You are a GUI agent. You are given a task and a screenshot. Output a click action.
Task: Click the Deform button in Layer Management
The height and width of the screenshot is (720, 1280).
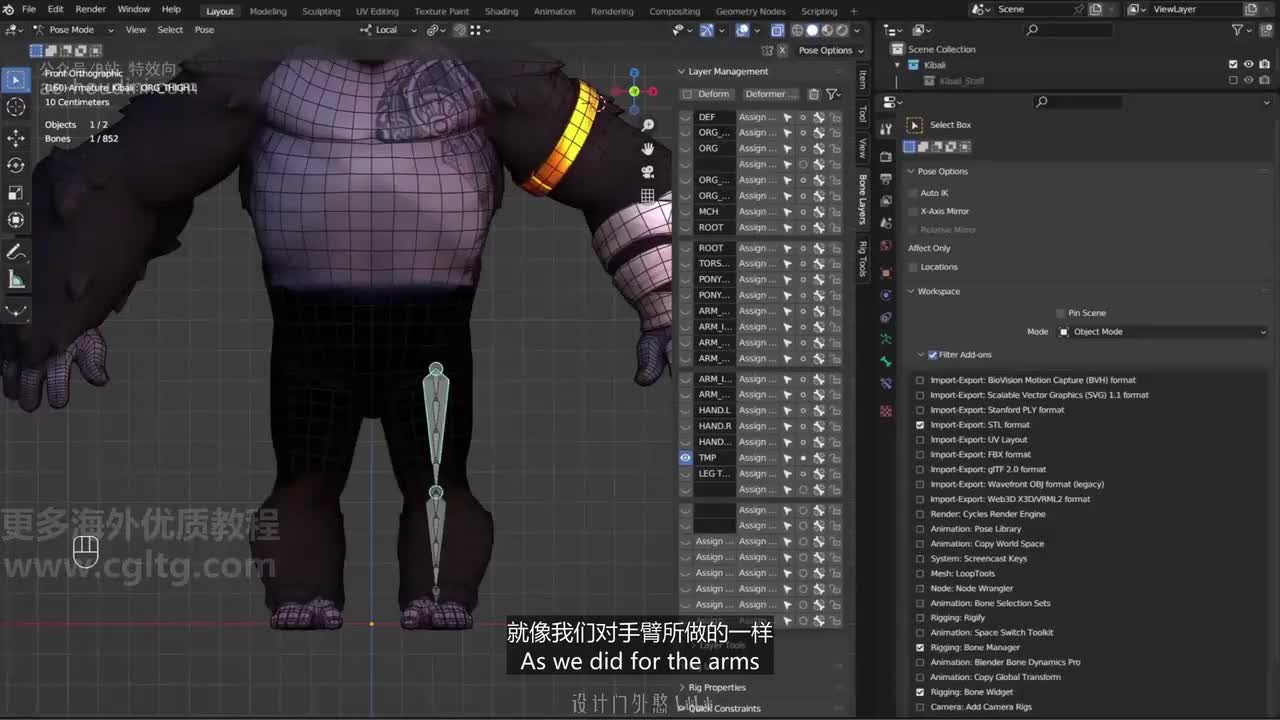tap(708, 94)
